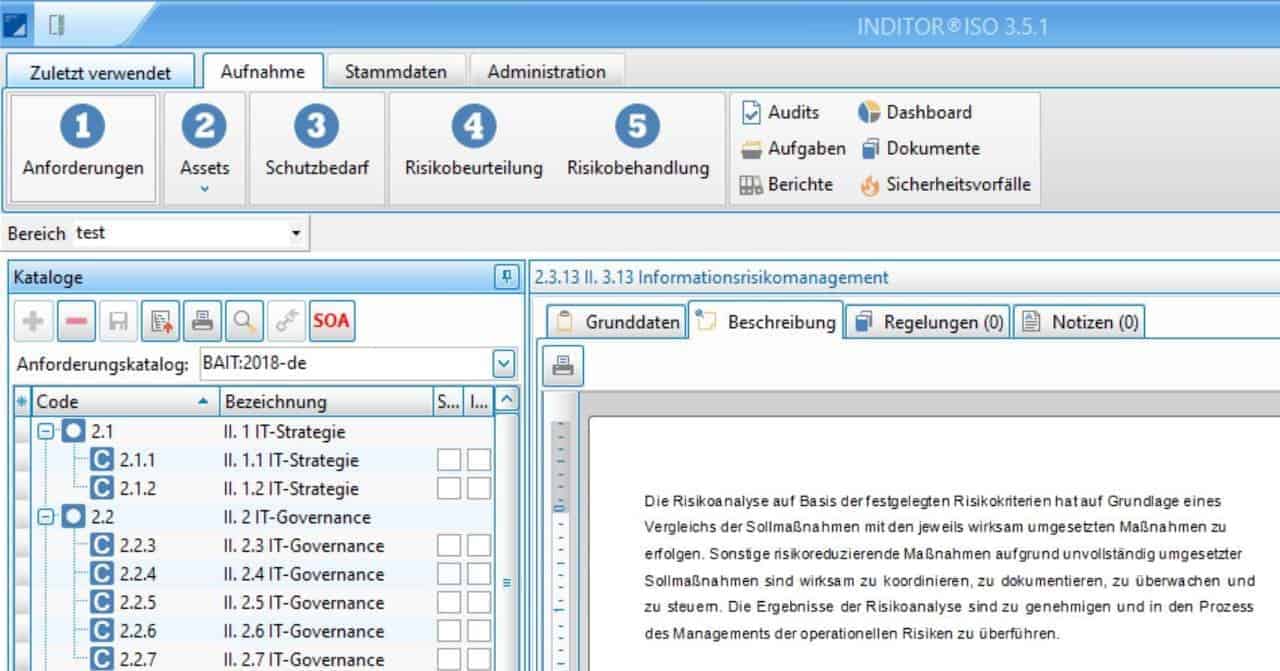Open the Bereich dropdown showing test
1280x671 pixels.
pyautogui.click(x=295, y=234)
